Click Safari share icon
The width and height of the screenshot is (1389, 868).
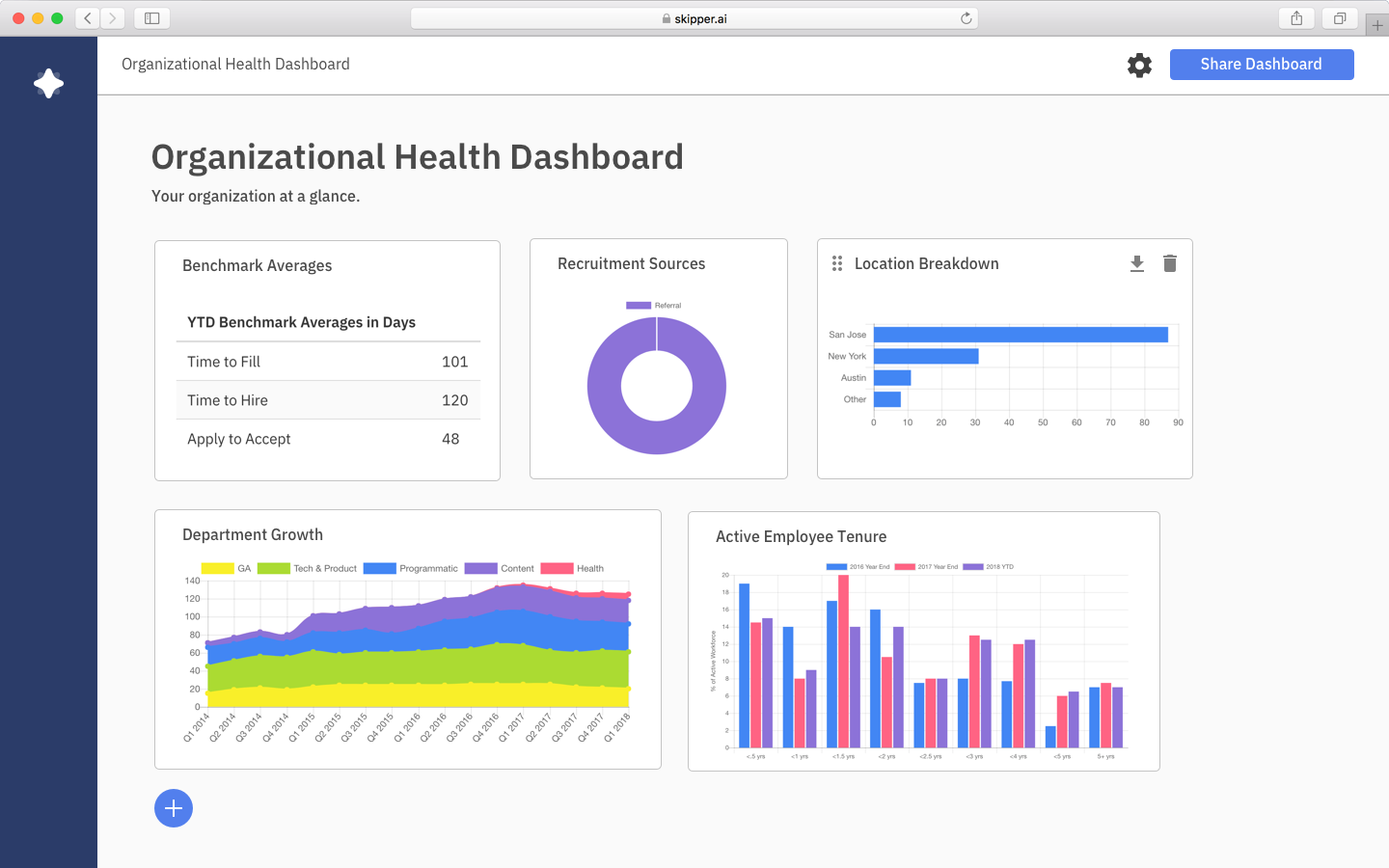pyautogui.click(x=1296, y=18)
